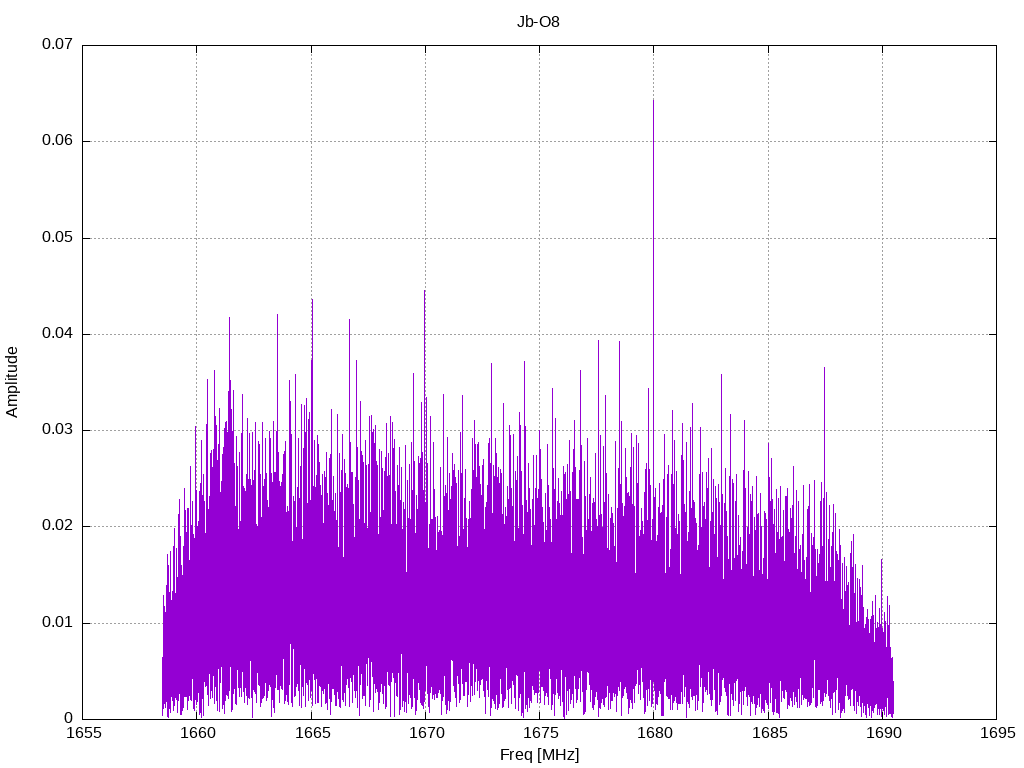Click the tip of the tallest spike at 1680 MHz
The image size is (1024, 768).
[653, 100]
